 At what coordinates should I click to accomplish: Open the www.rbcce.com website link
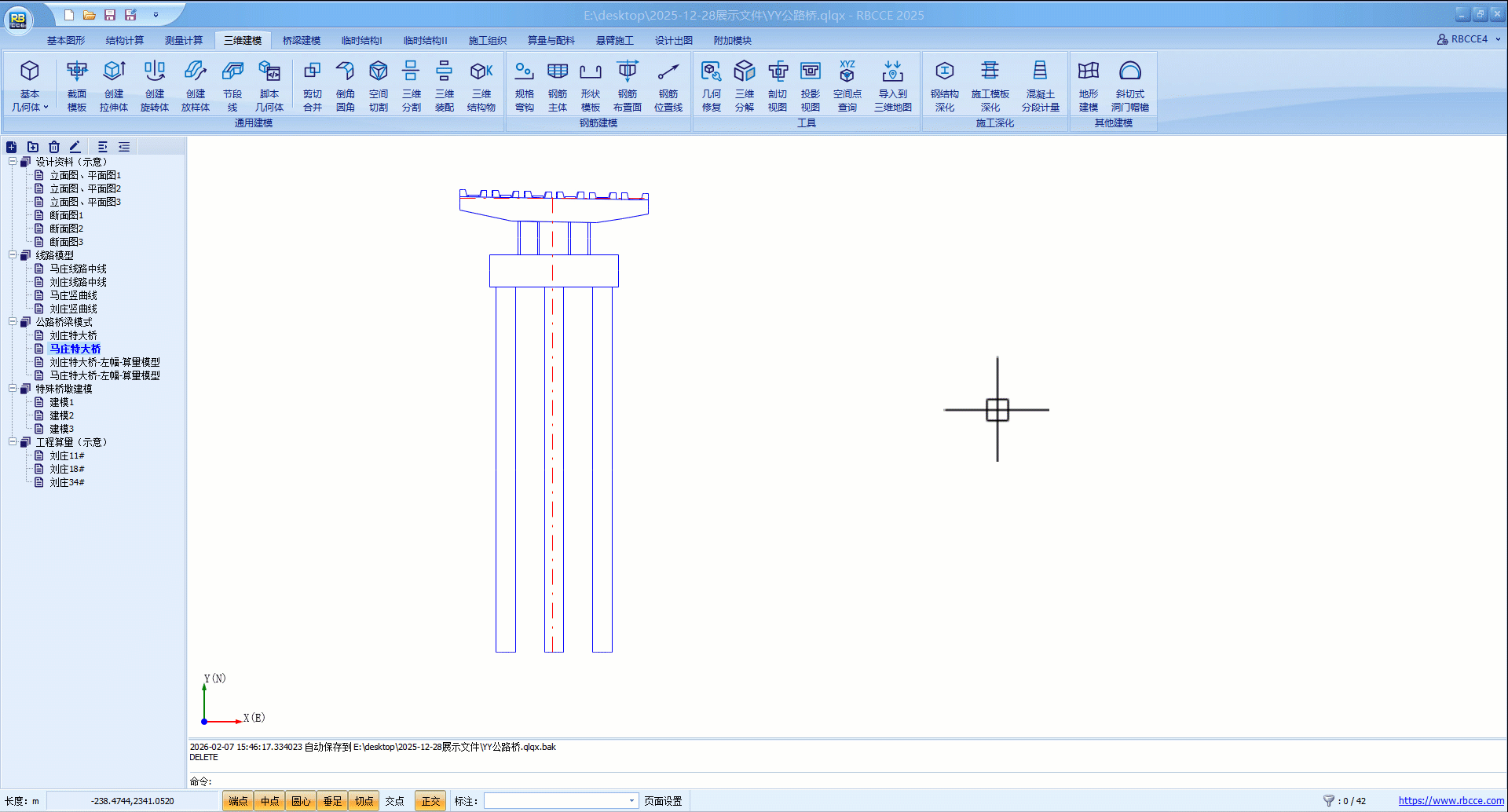[x=1451, y=801]
